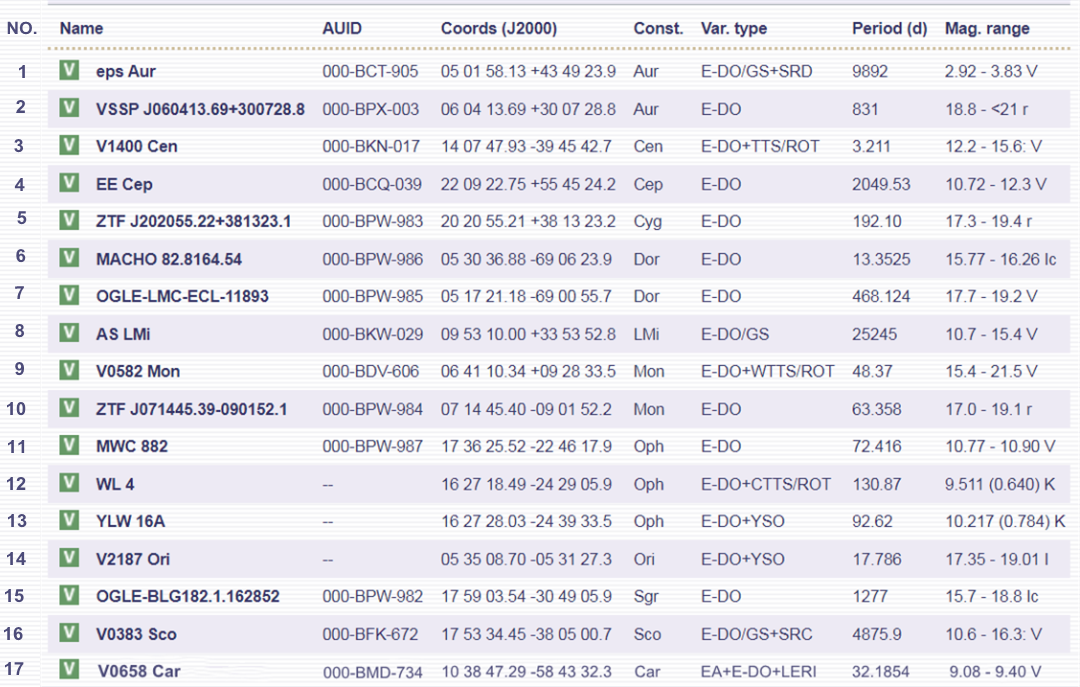Sort by Mag. range column header
Screen dimensions: 1080x687
point(987,28)
